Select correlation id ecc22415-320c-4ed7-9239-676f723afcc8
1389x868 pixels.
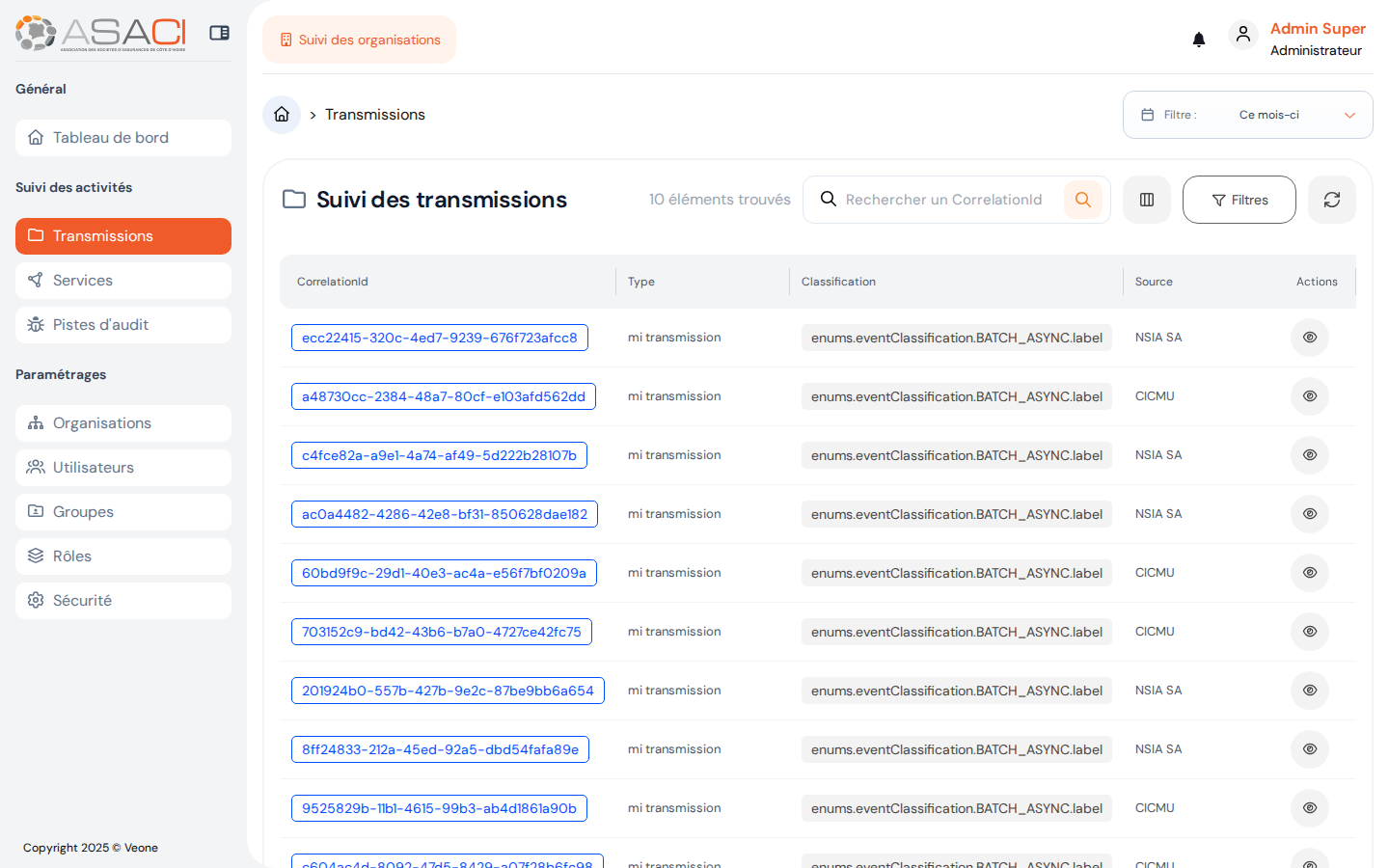(439, 337)
